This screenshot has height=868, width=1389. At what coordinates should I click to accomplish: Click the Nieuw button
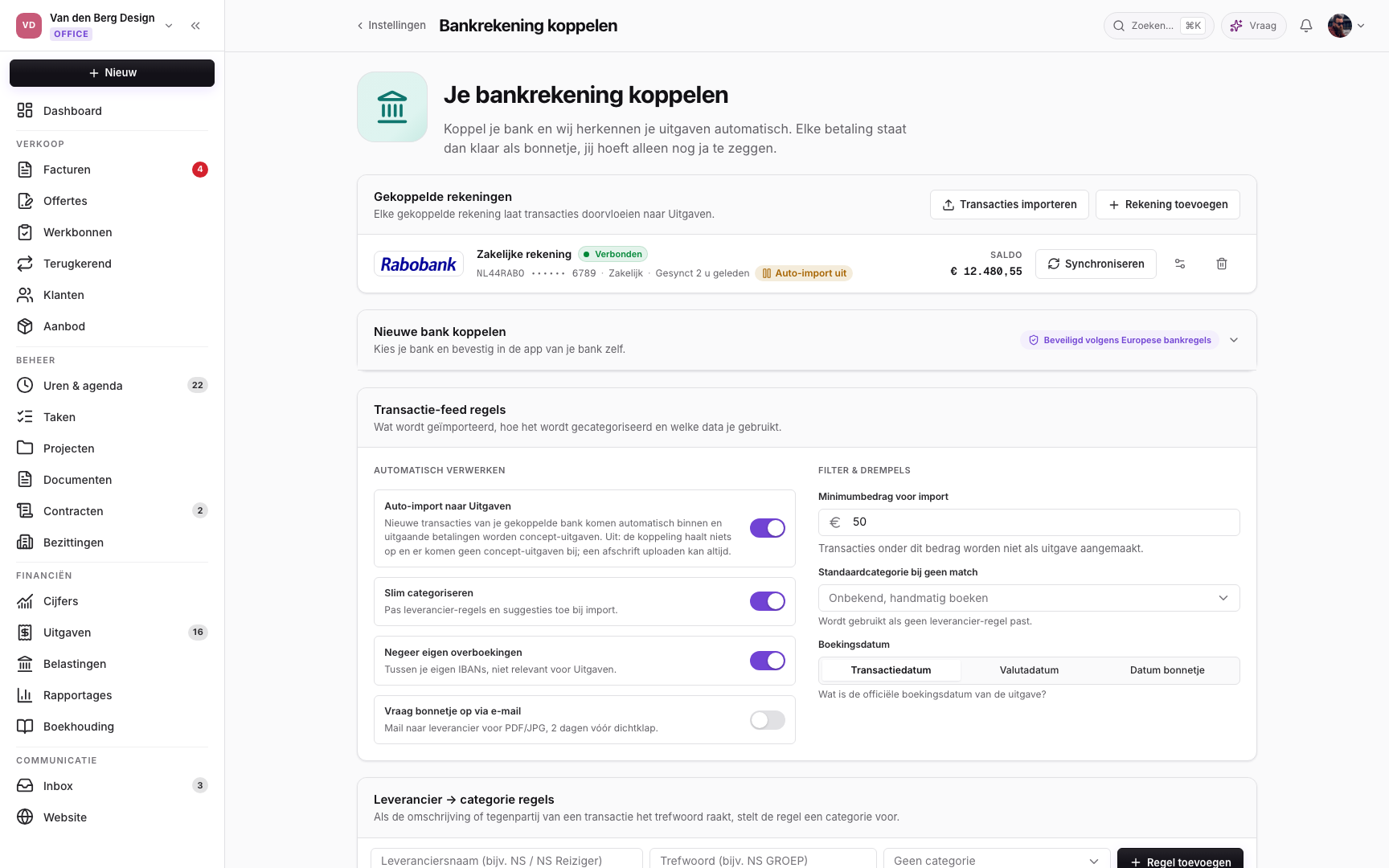112,73
